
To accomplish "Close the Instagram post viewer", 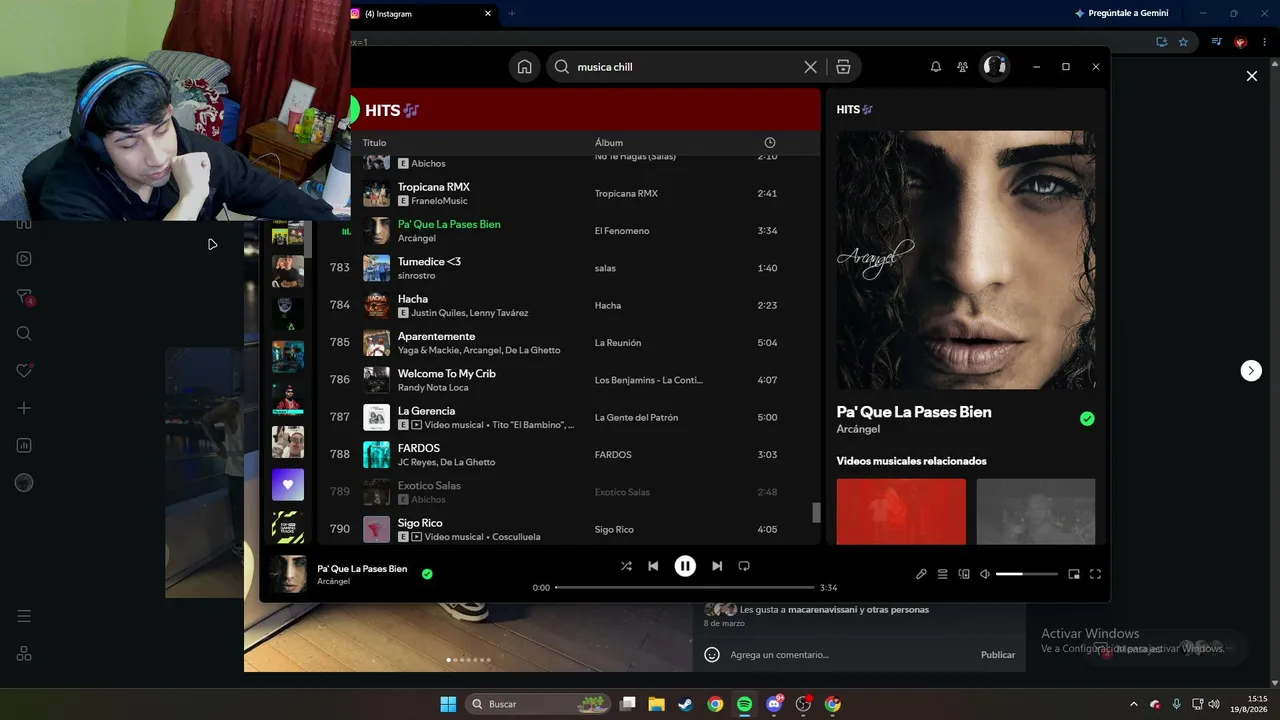I will 1251,76.
